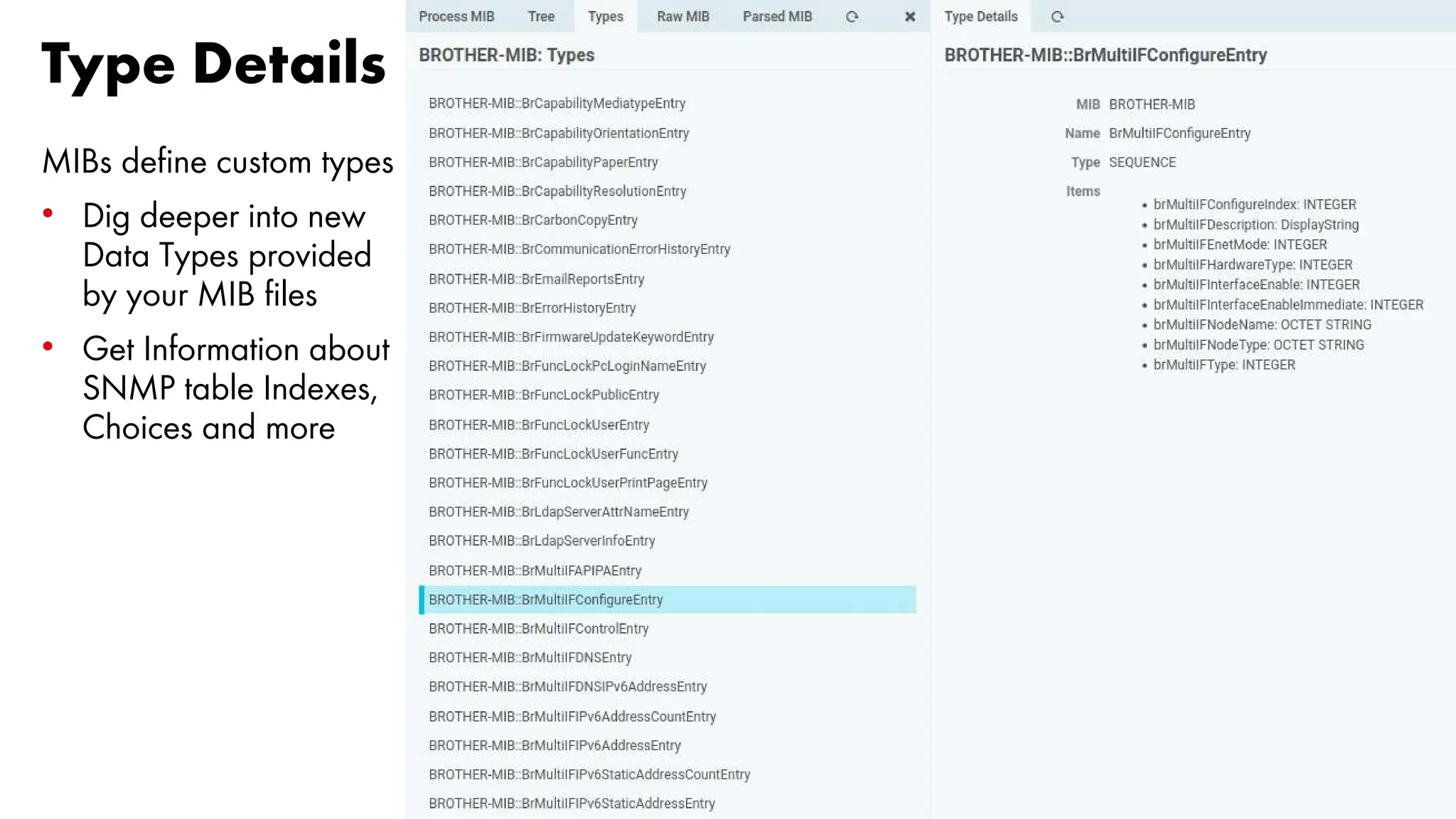The height and width of the screenshot is (819, 1456).
Task: Select BrEmailReportsEntry type
Action: click(x=668, y=279)
